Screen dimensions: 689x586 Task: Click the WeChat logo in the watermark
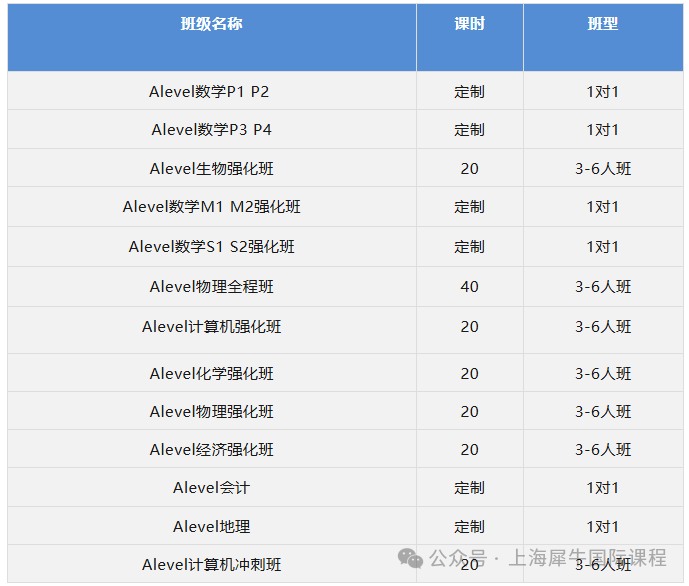coord(409,557)
